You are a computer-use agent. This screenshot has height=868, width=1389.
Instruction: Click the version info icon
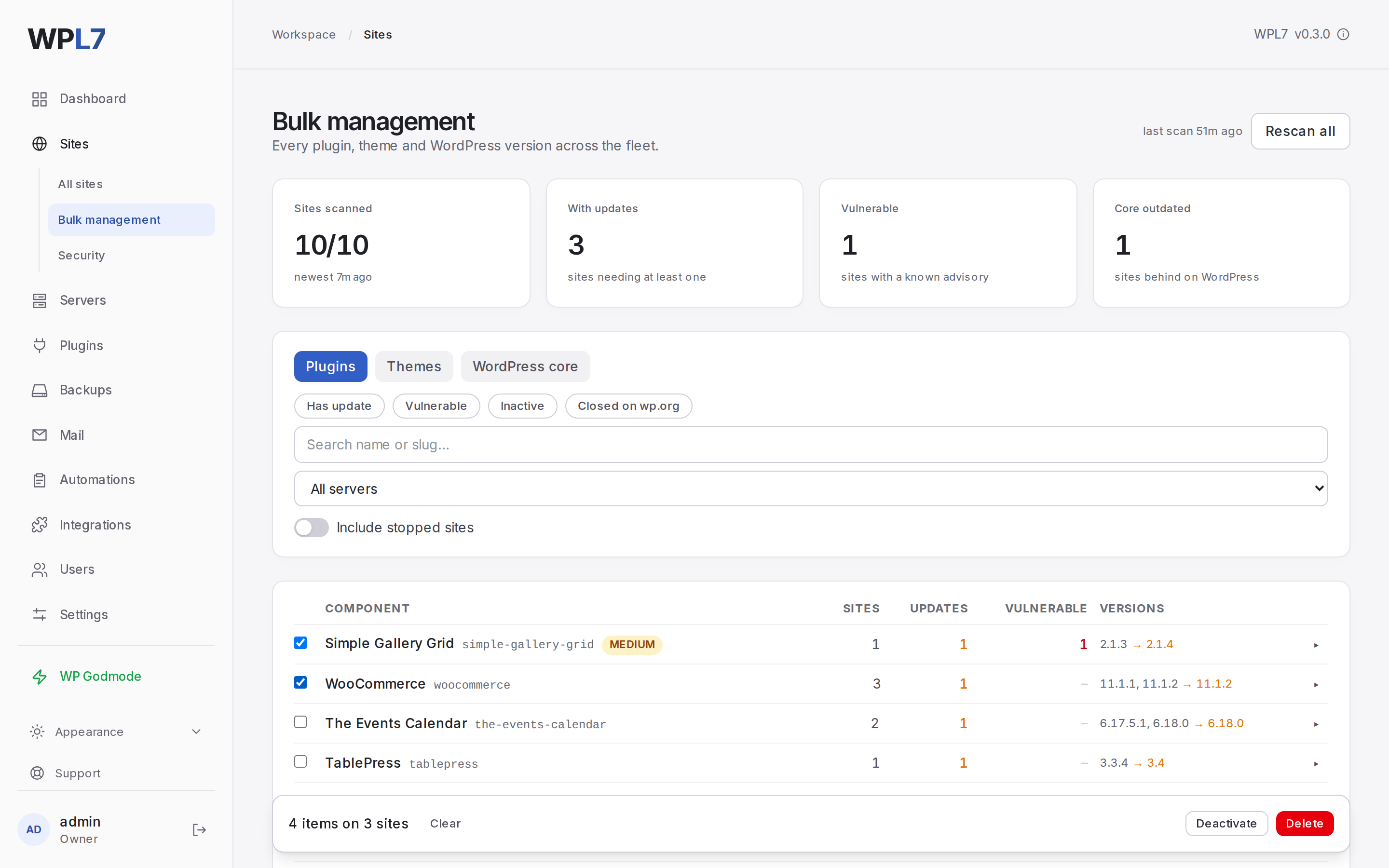pos(1343,34)
